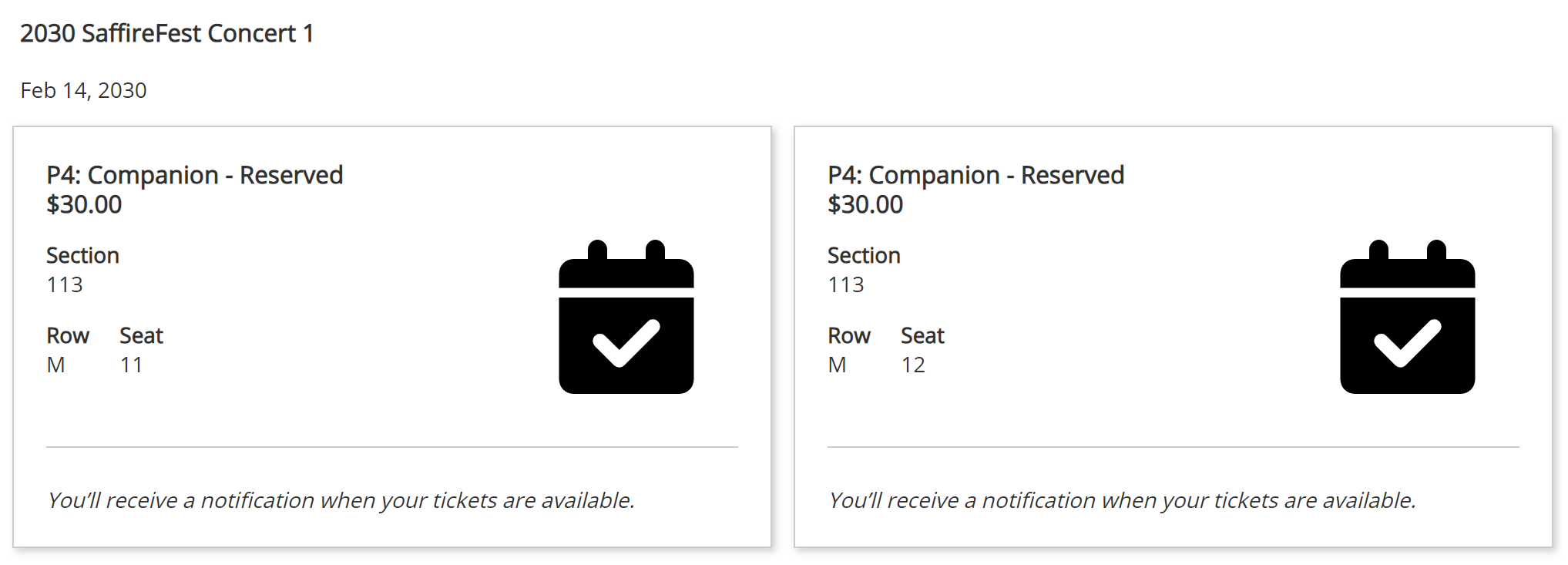The height and width of the screenshot is (565, 1568).
Task: Click the Seat label on second ticket card
Action: [922, 335]
